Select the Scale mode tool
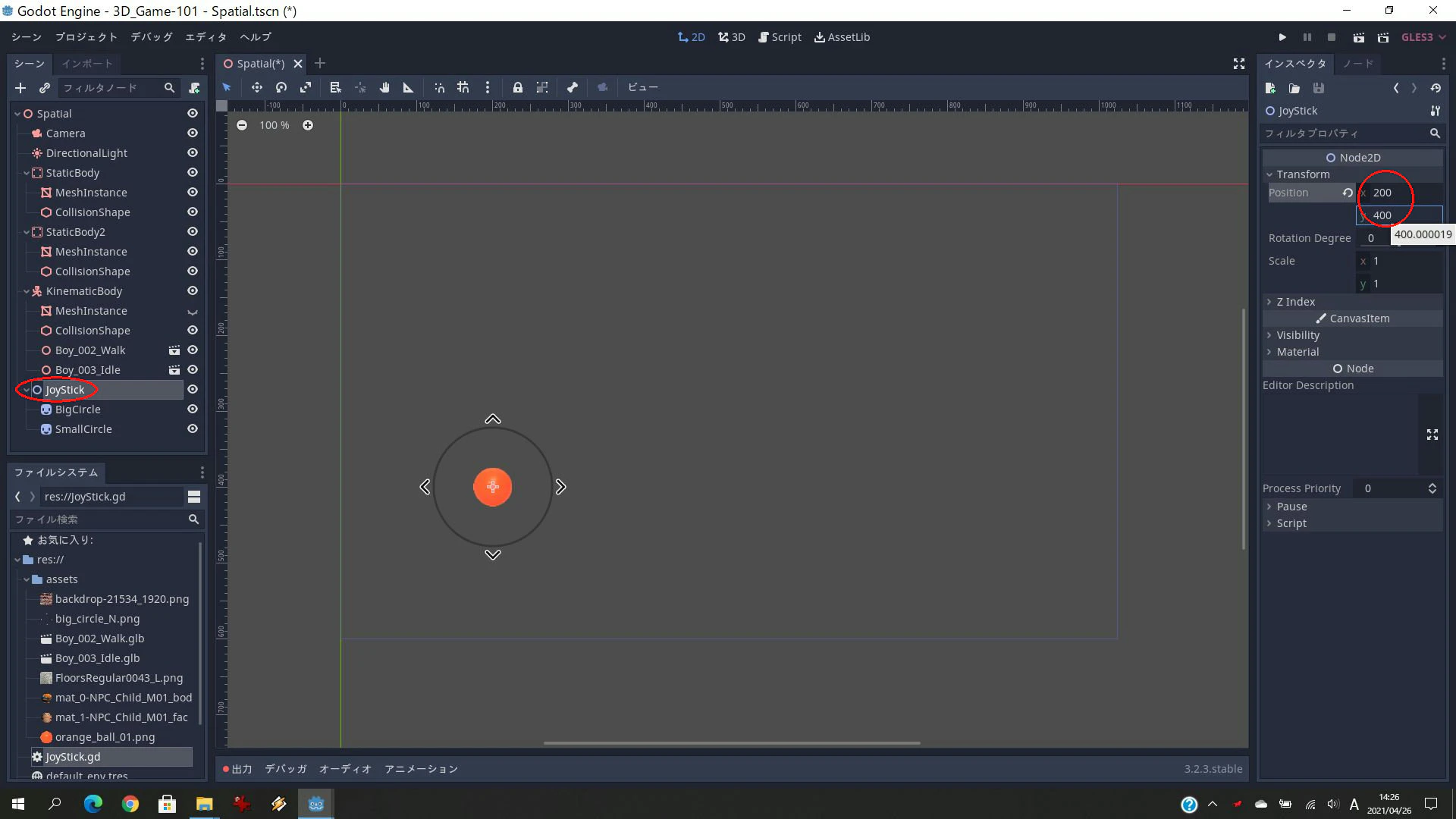1456x819 pixels. [306, 87]
